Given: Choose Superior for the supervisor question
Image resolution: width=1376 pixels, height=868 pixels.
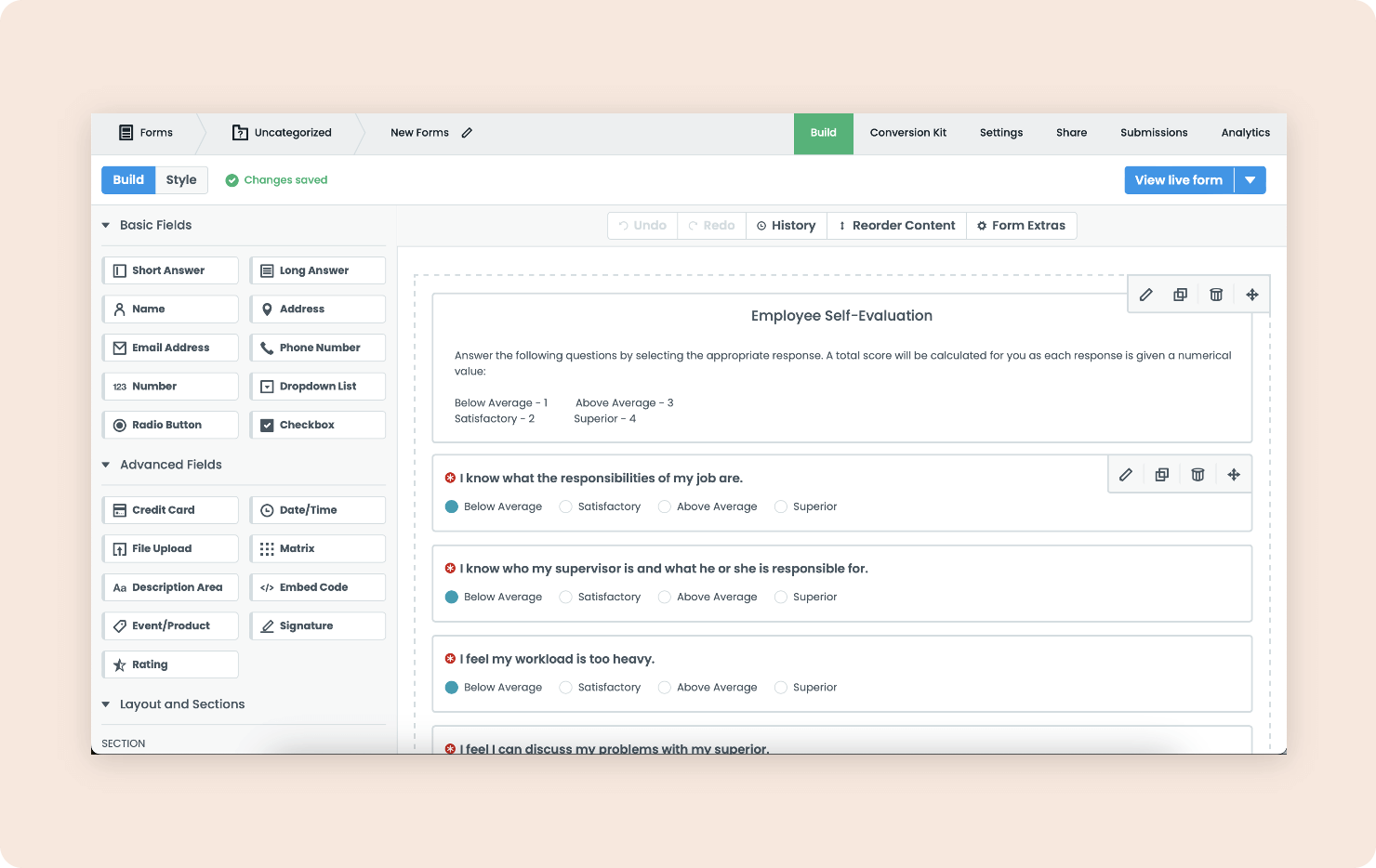Looking at the screenshot, I should pyautogui.click(x=781, y=597).
